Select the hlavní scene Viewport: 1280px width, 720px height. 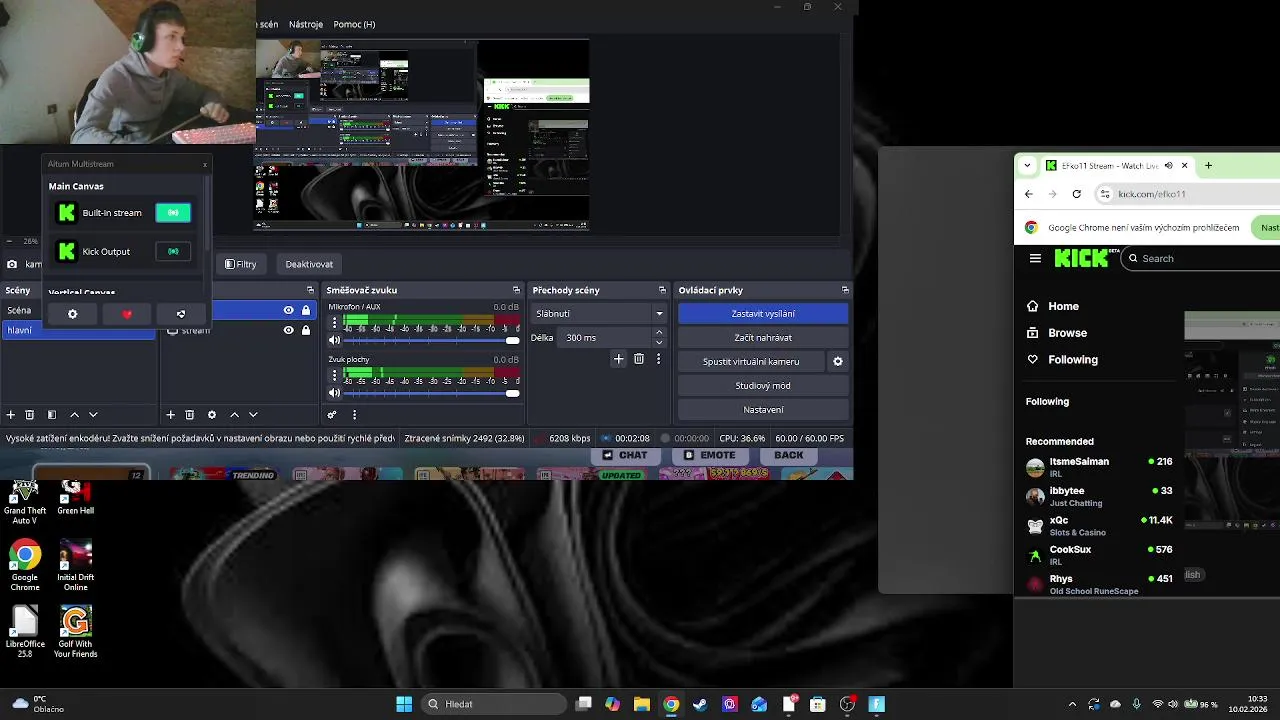[78, 330]
